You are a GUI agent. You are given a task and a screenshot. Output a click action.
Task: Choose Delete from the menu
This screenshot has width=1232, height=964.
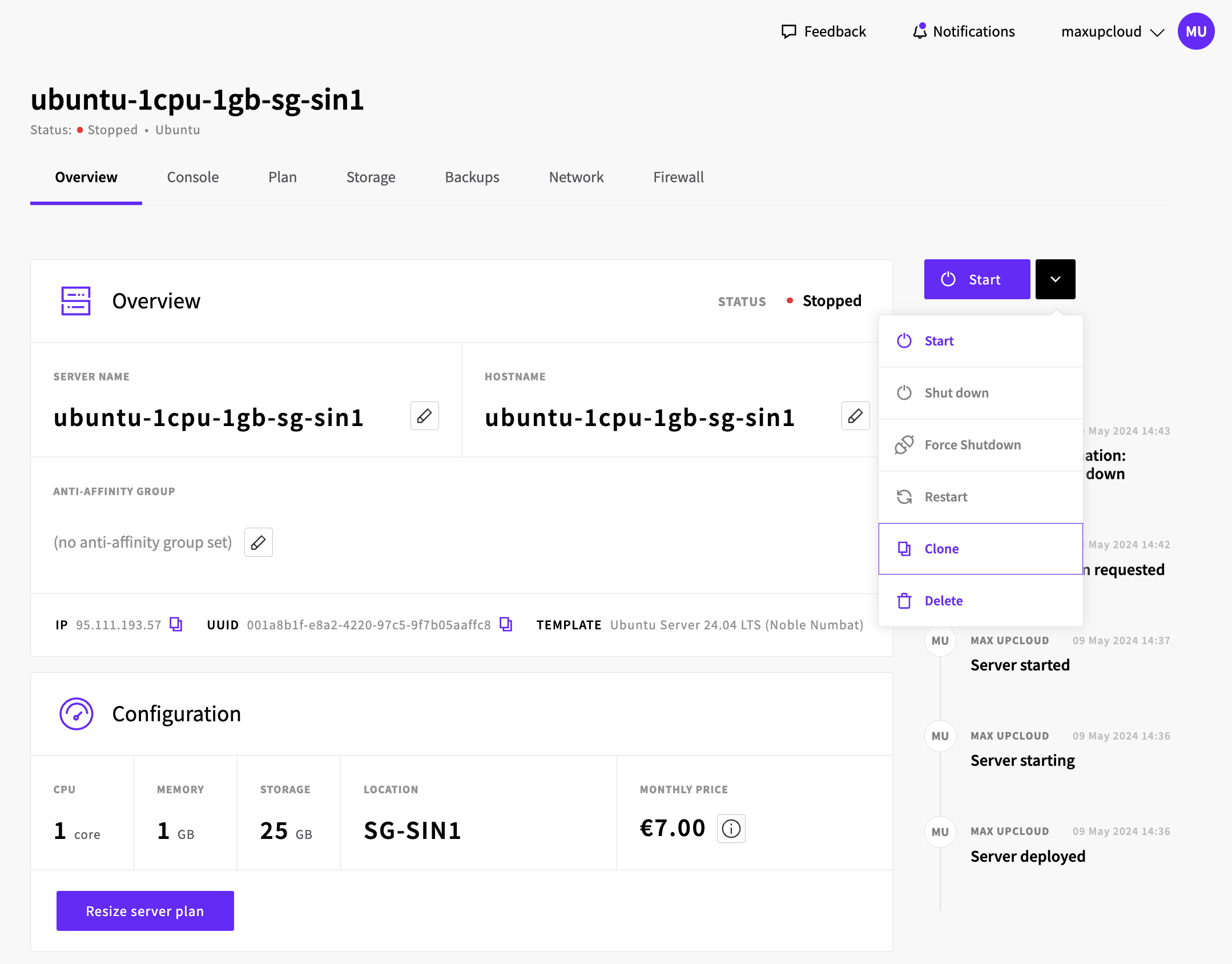pos(980,601)
